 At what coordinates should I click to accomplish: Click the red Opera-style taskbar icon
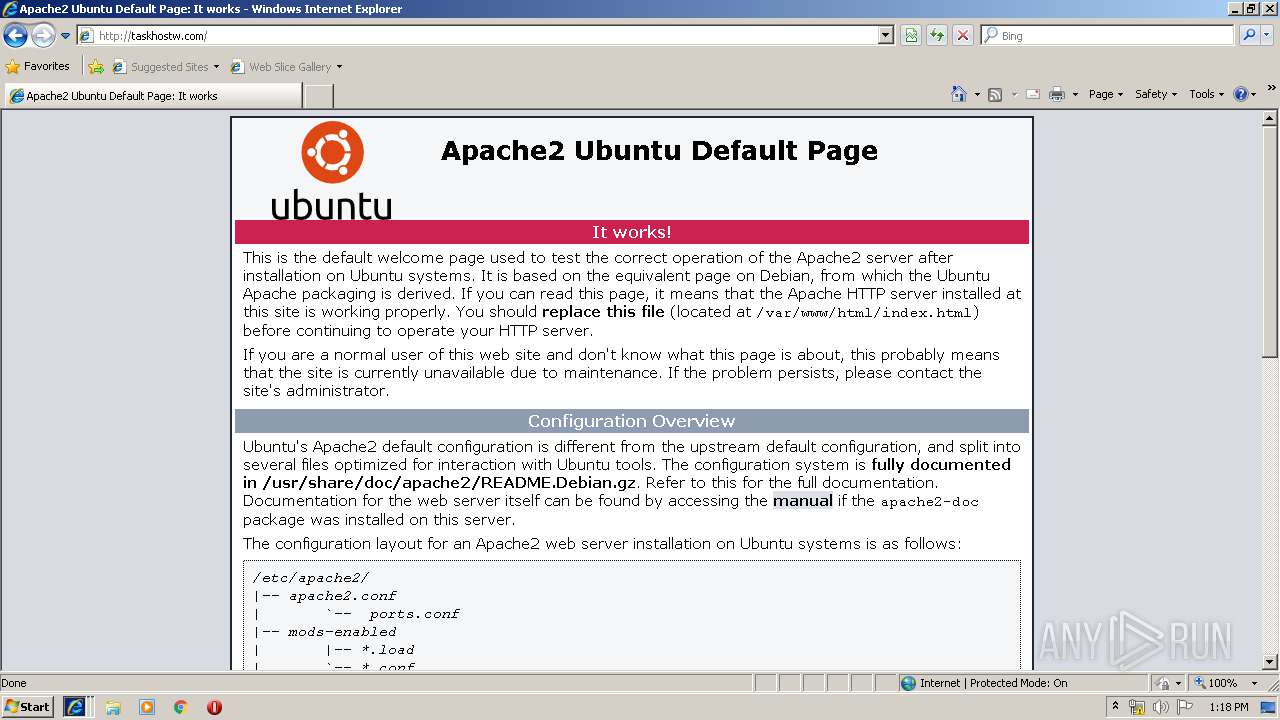point(214,707)
